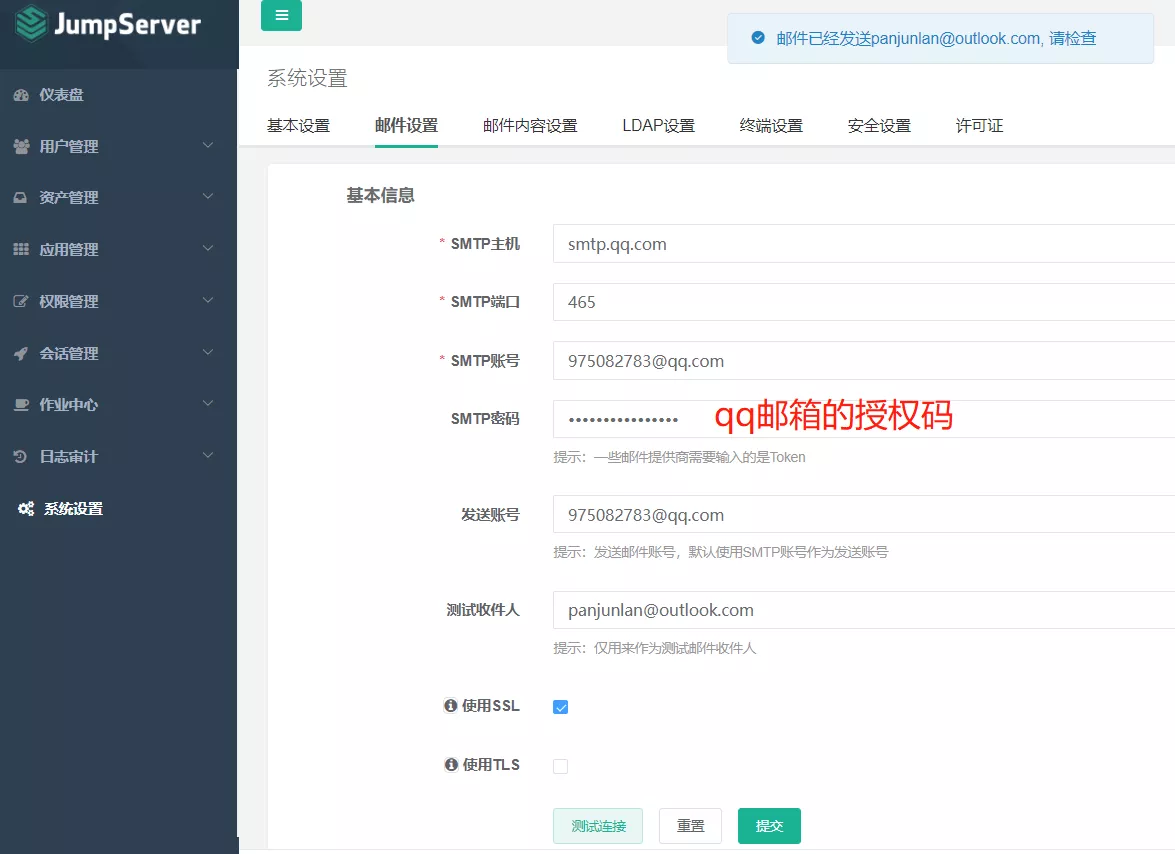Expand the 权限管理 menu chevron
The width and height of the screenshot is (1175, 854).
208,301
